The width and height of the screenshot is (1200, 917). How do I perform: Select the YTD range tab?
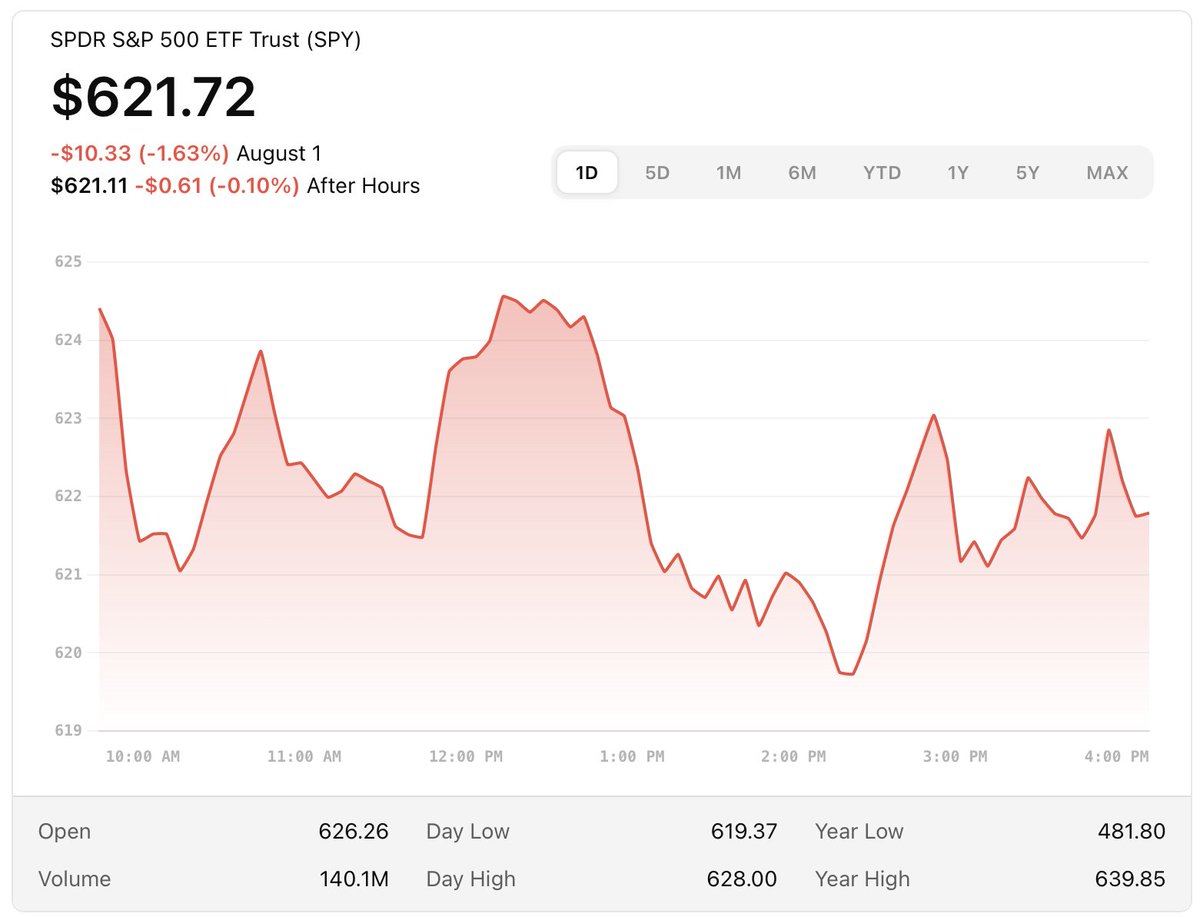tap(882, 173)
